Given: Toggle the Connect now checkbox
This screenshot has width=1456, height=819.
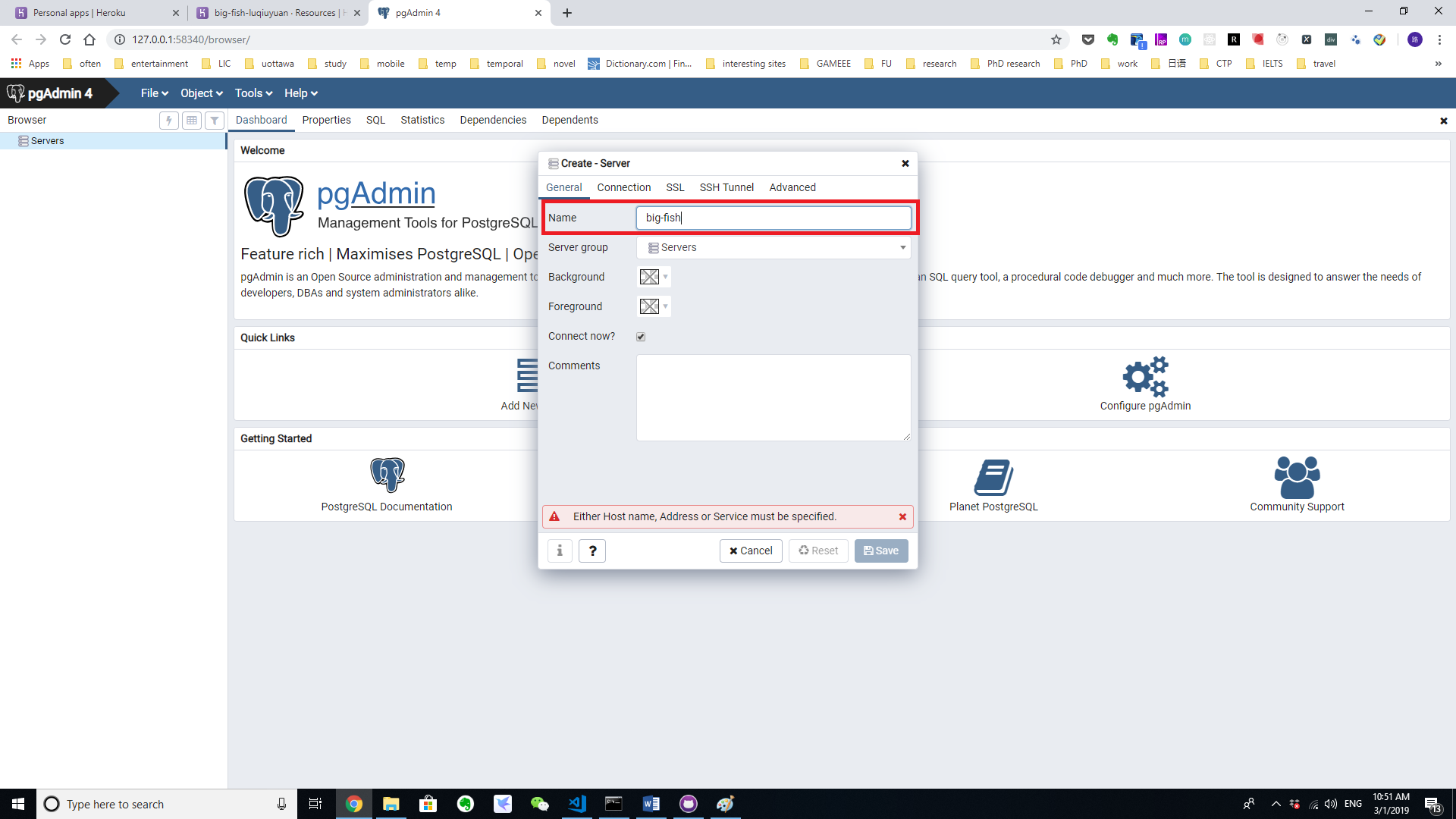Looking at the screenshot, I should click(x=641, y=337).
